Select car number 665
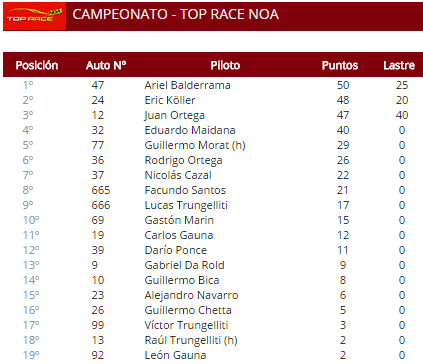This screenshot has width=423, height=364. coord(101,190)
